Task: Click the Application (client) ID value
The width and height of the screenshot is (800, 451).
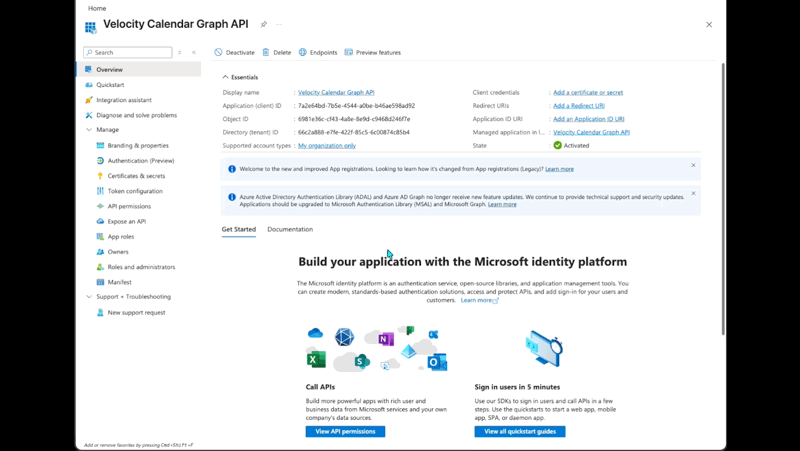Action: 356,106
